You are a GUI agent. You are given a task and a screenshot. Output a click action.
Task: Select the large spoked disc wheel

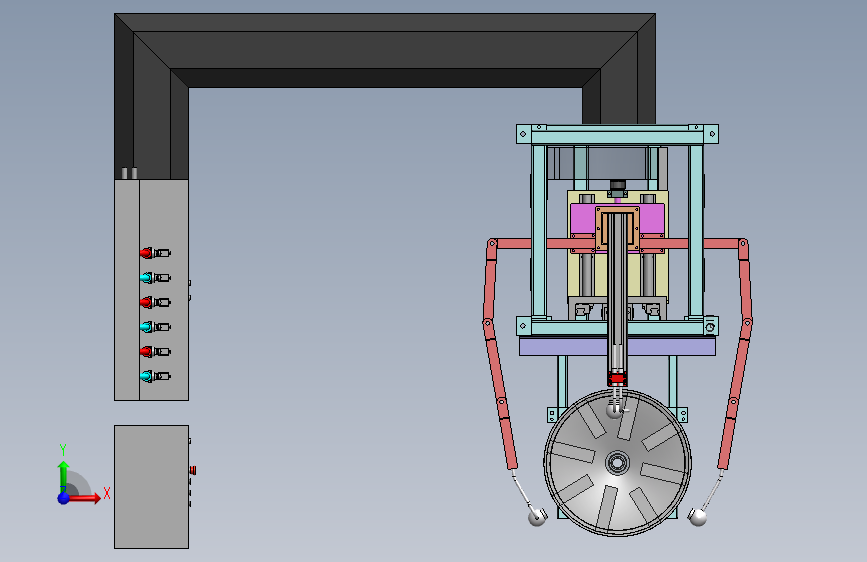(618, 462)
